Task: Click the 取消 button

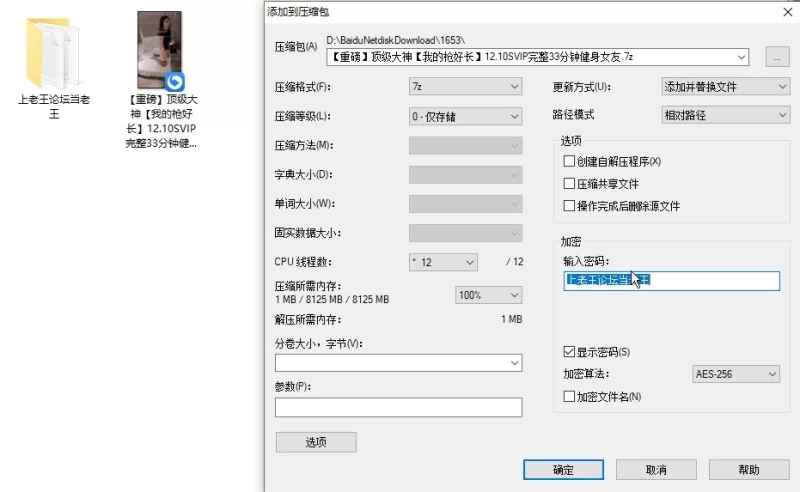Action: pyautogui.click(x=656, y=470)
